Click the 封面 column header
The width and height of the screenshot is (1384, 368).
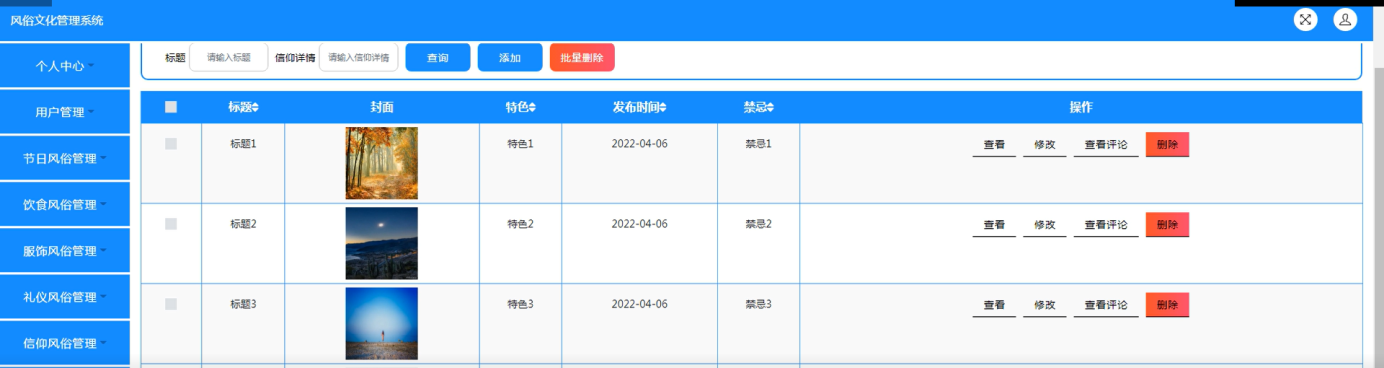pos(382,107)
